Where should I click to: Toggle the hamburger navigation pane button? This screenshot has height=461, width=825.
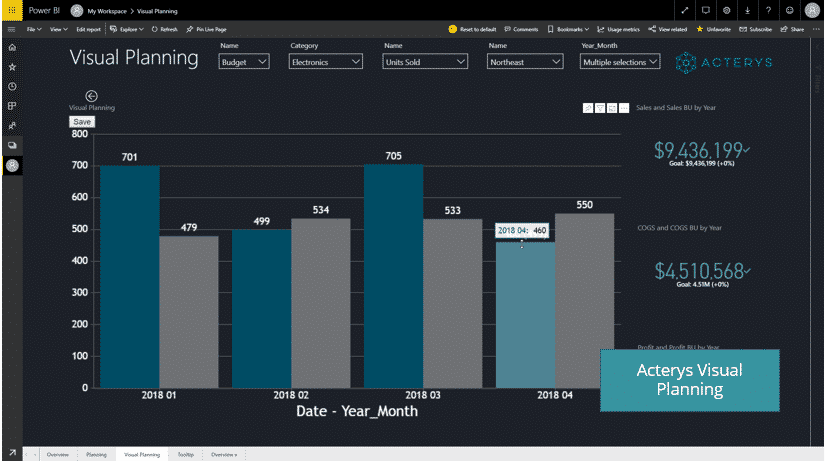click(x=11, y=30)
